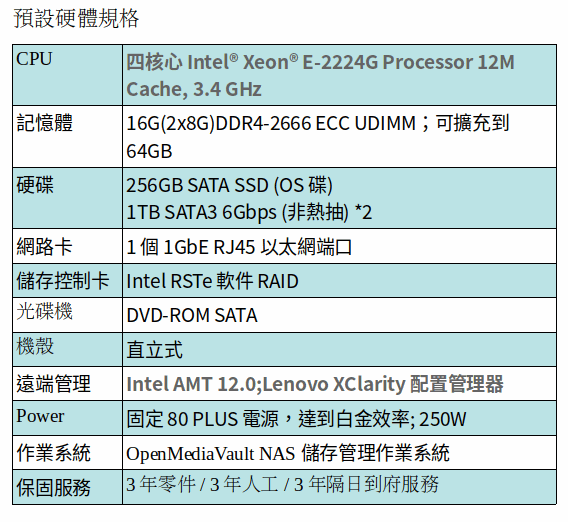Select the 網路卡 row label
Image resolution: width=568 pixels, height=522 pixels.
pos(45,247)
